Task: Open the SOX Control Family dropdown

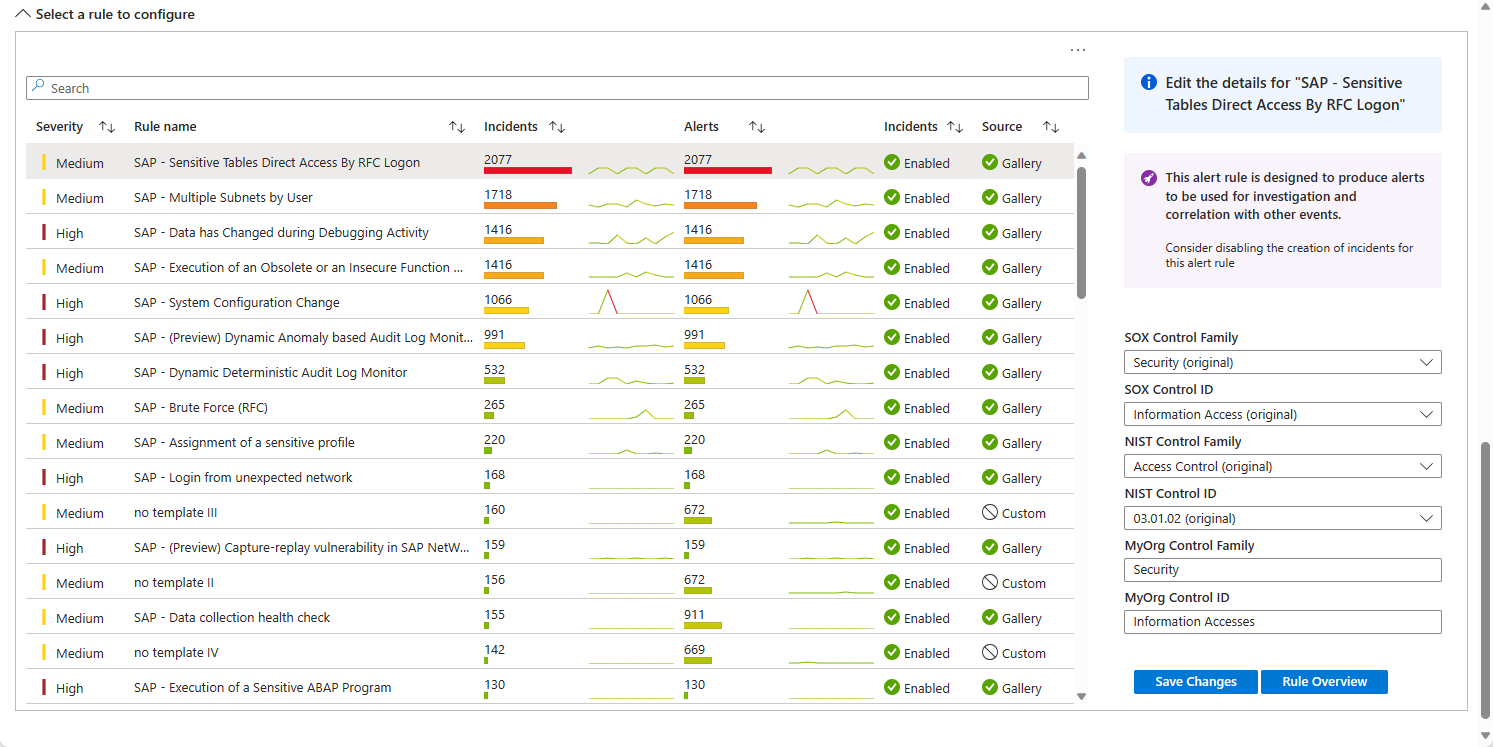Action: click(1282, 362)
